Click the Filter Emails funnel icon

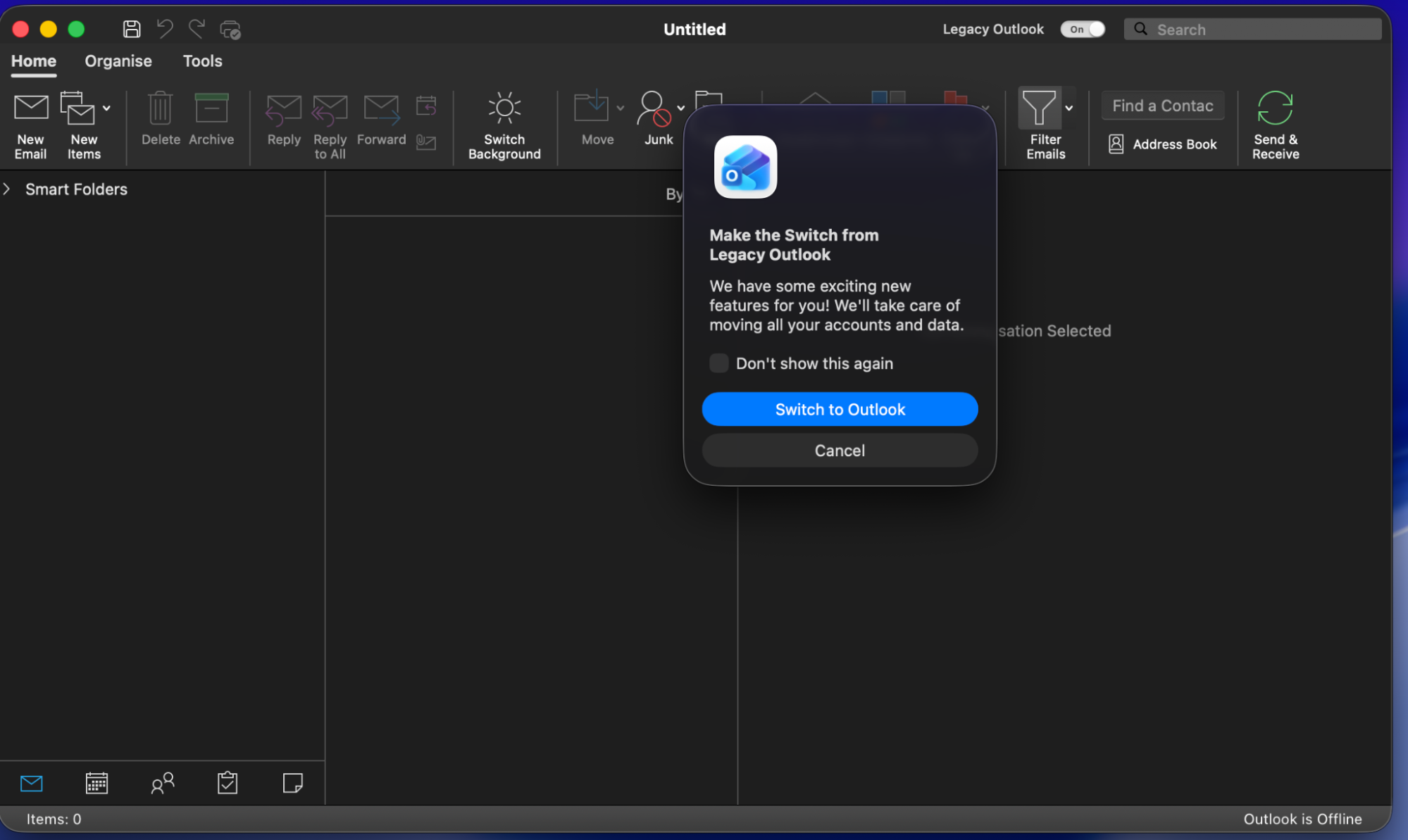click(x=1039, y=108)
